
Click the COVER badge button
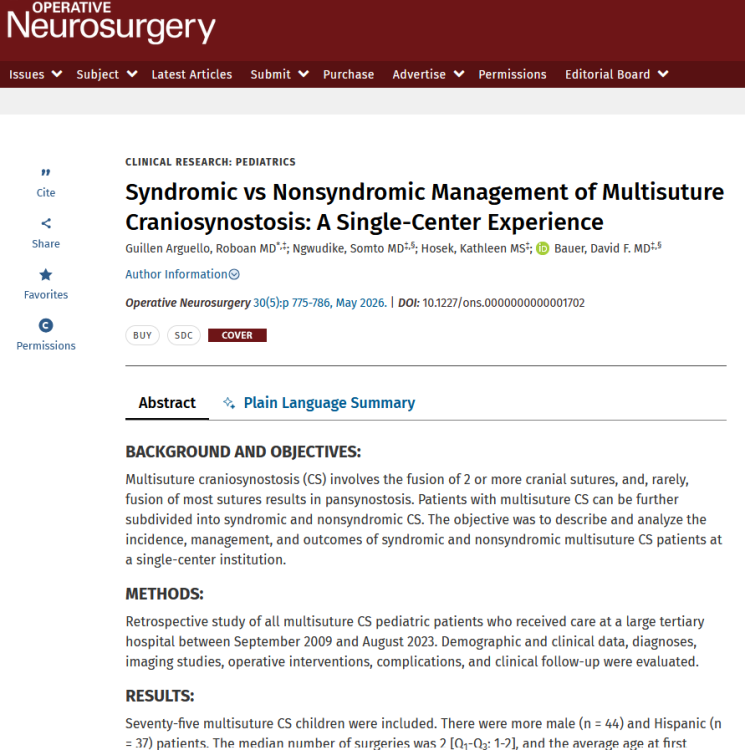pyautogui.click(x=237, y=335)
